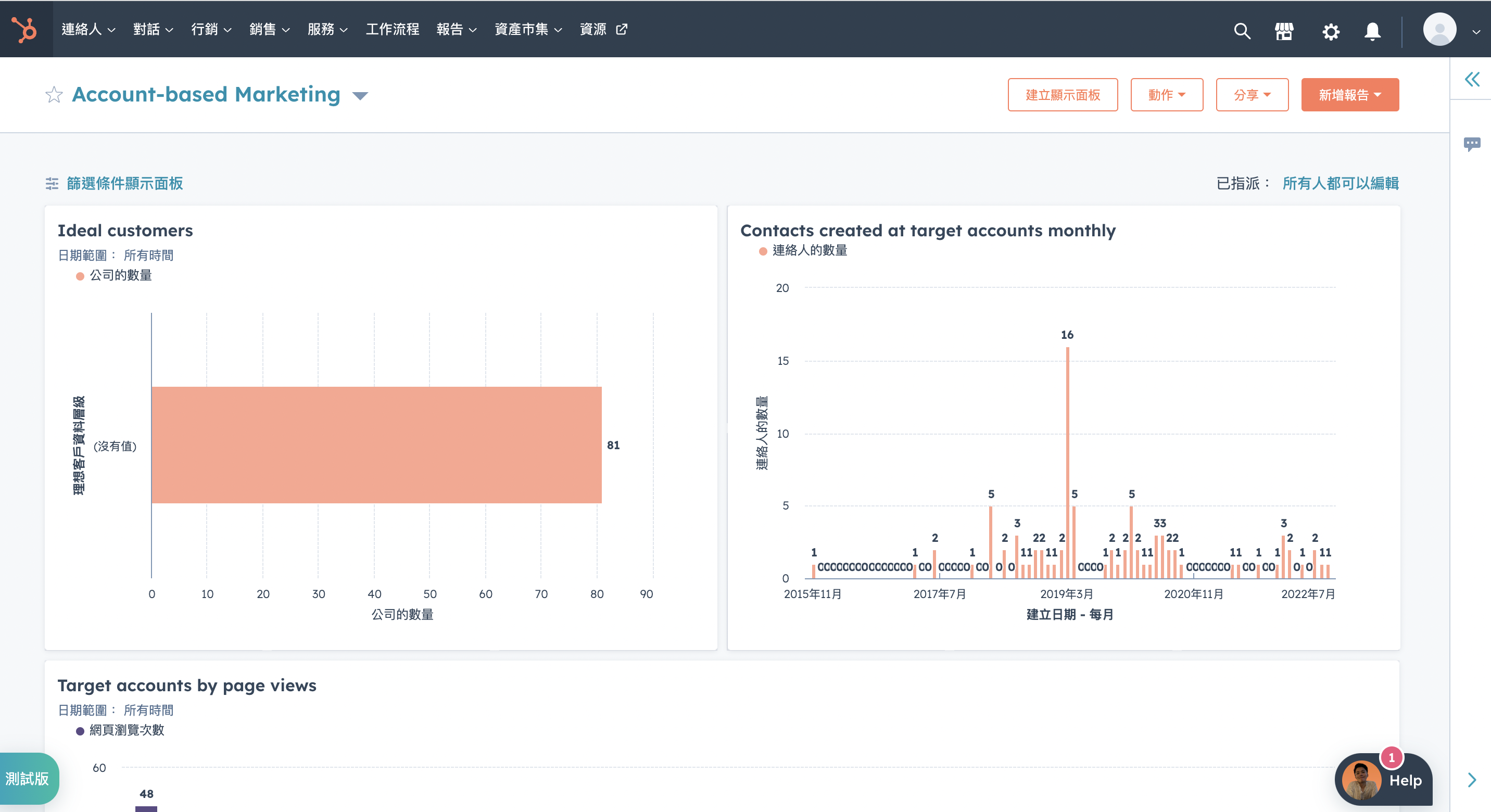The image size is (1491, 812).
Task: Toggle the 網頁瀏覽次數 purple legend swatch
Action: (x=81, y=730)
